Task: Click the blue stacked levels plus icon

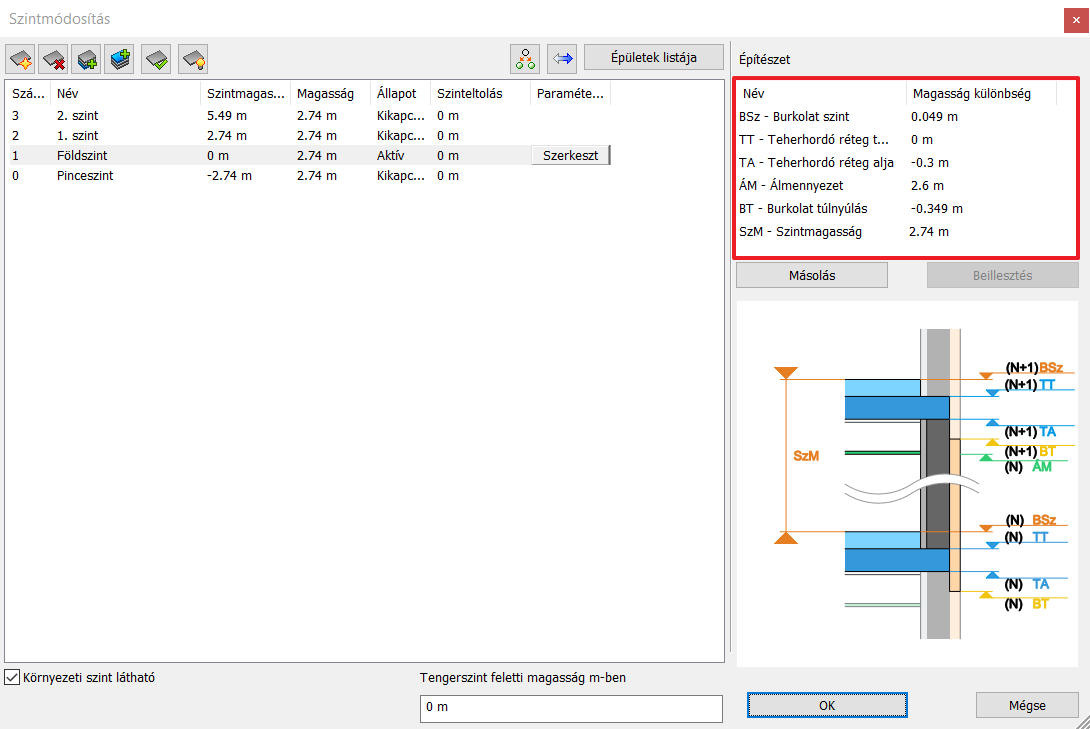Action: (x=121, y=59)
